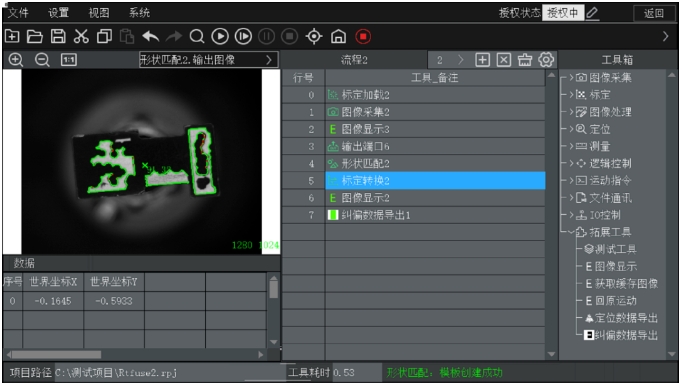The image size is (682, 386).
Task: Click the pencil edit icon beside 授权中
Action: (592, 13)
